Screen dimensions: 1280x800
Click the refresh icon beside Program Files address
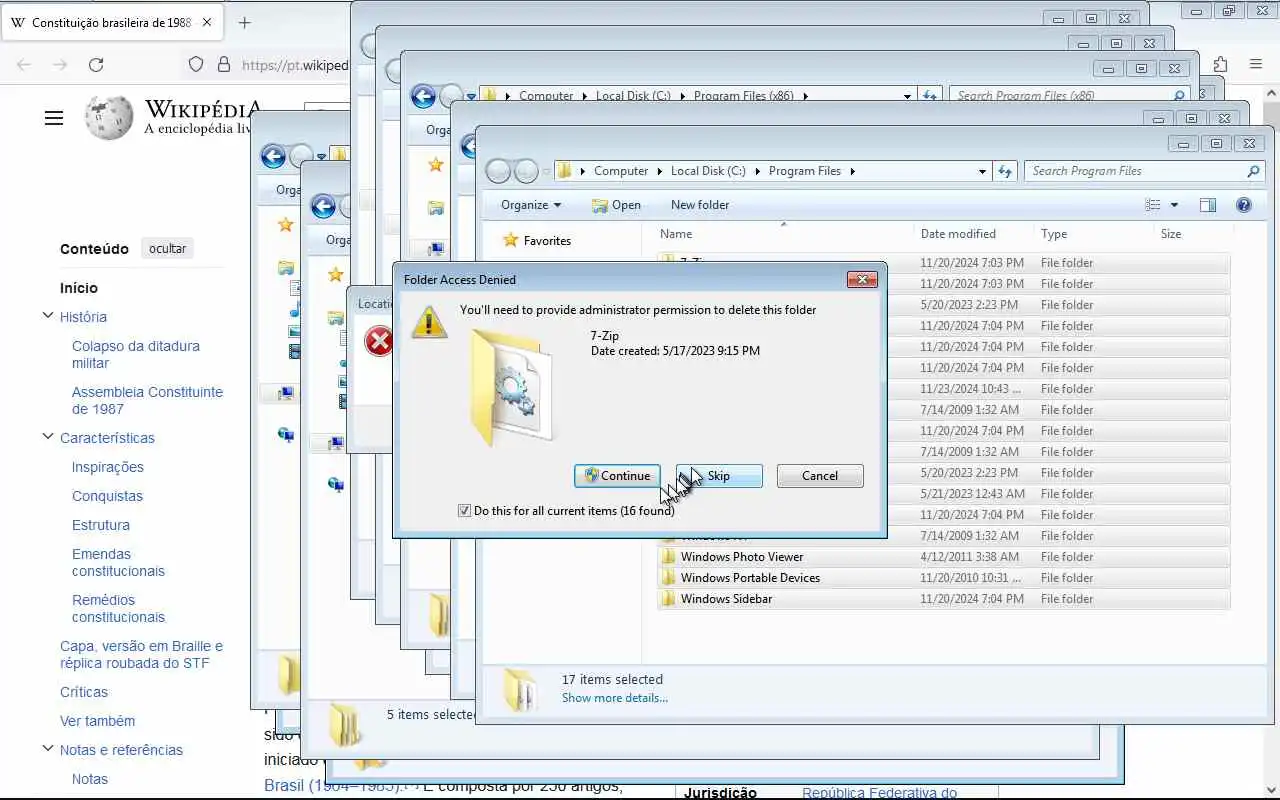[x=1005, y=171]
